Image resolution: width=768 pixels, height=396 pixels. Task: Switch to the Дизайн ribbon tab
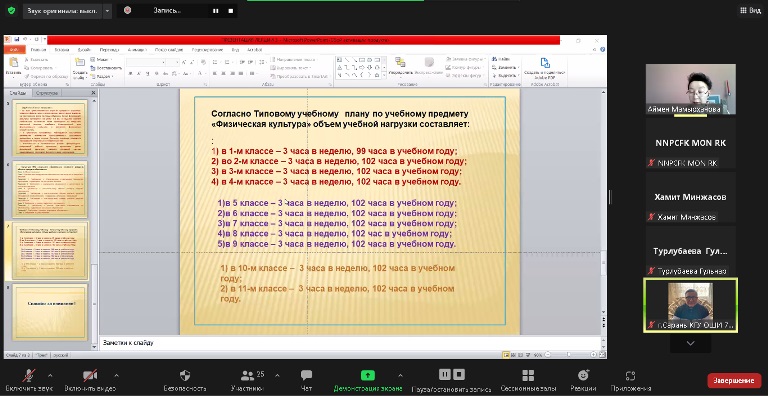[84, 50]
